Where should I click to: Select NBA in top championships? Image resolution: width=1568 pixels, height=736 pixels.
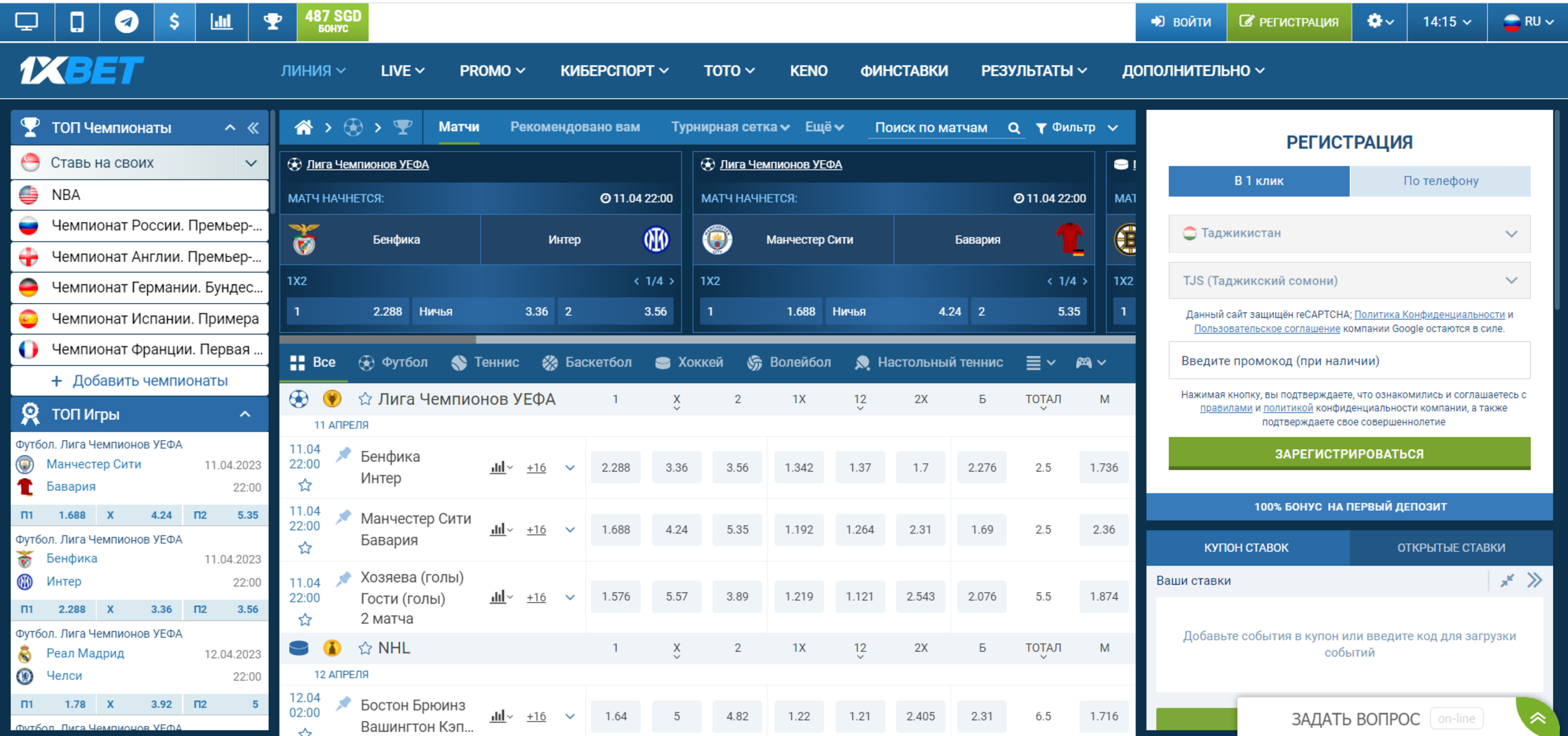tap(139, 195)
